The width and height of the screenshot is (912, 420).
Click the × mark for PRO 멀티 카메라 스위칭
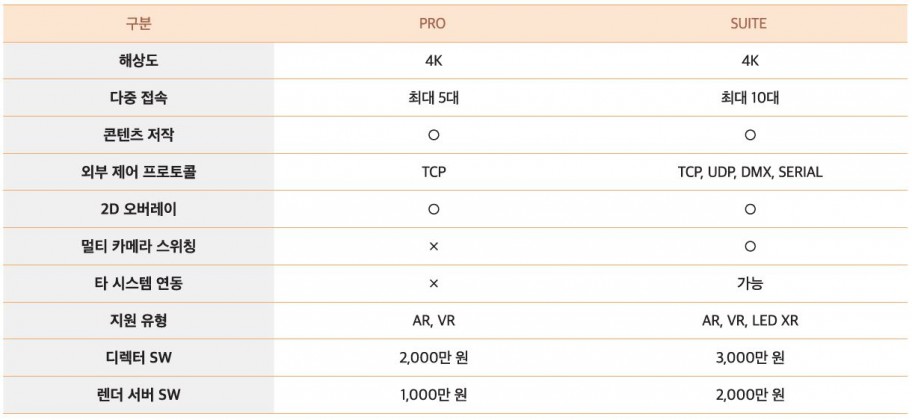coord(433,246)
